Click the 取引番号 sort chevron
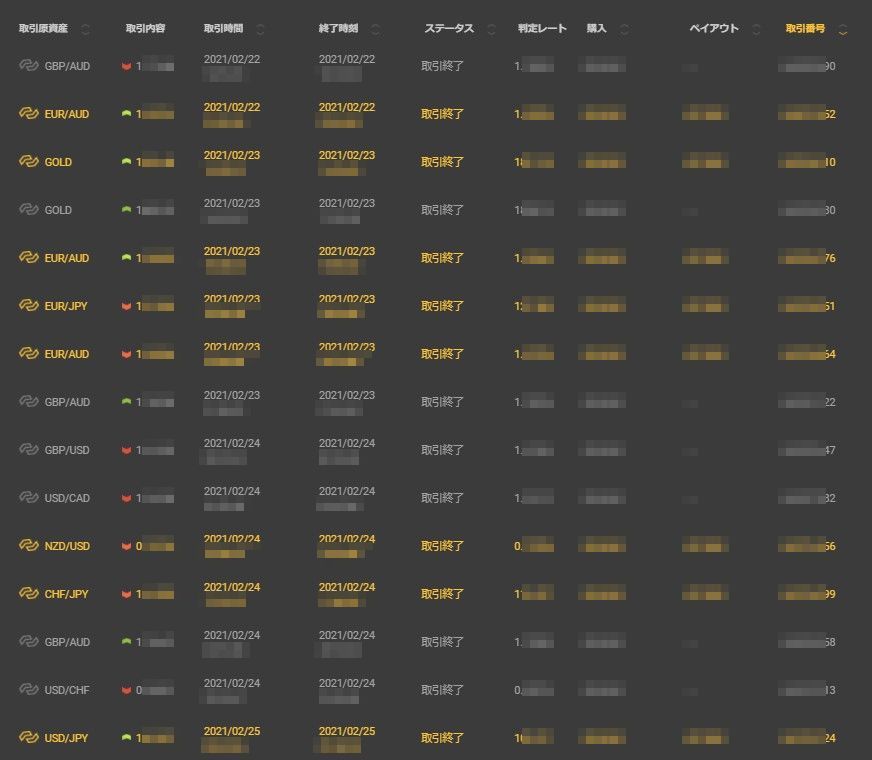 click(x=843, y=29)
